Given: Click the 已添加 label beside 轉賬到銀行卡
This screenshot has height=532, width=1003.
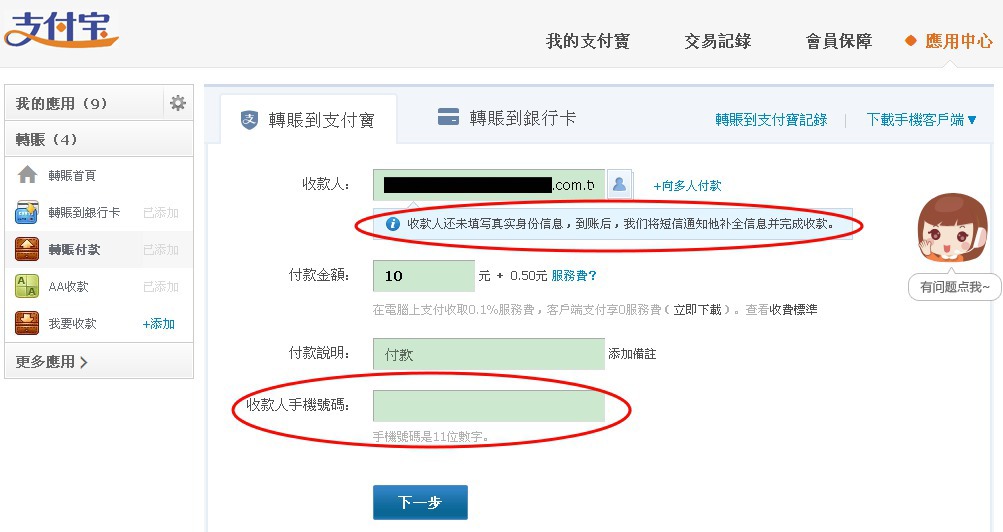Looking at the screenshot, I should pyautogui.click(x=161, y=212).
